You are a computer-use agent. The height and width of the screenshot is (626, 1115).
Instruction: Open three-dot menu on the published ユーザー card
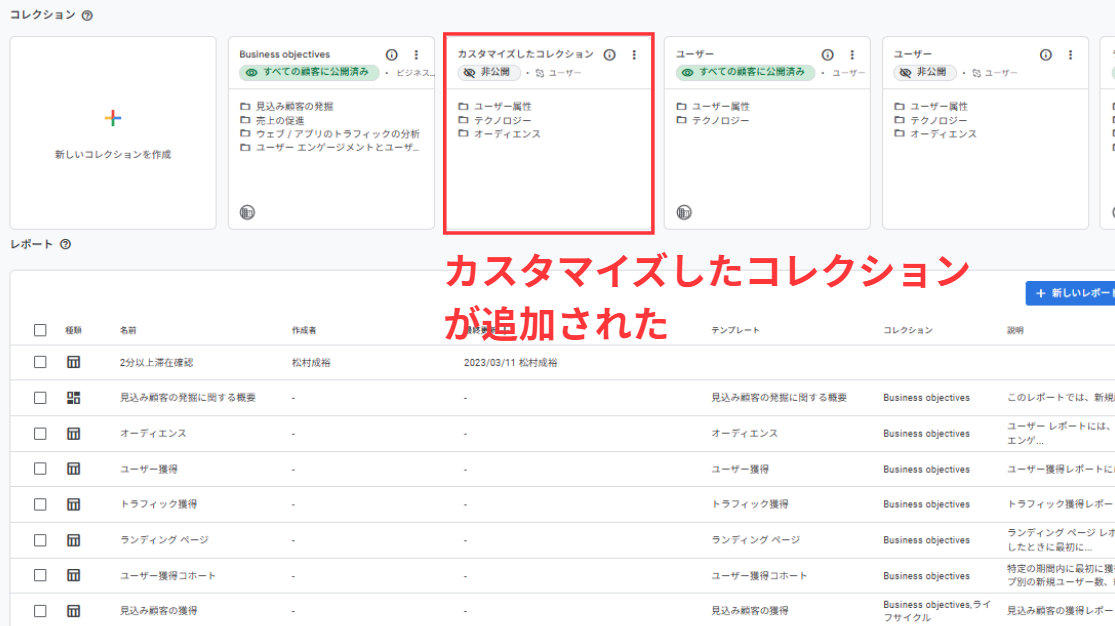tap(852, 55)
